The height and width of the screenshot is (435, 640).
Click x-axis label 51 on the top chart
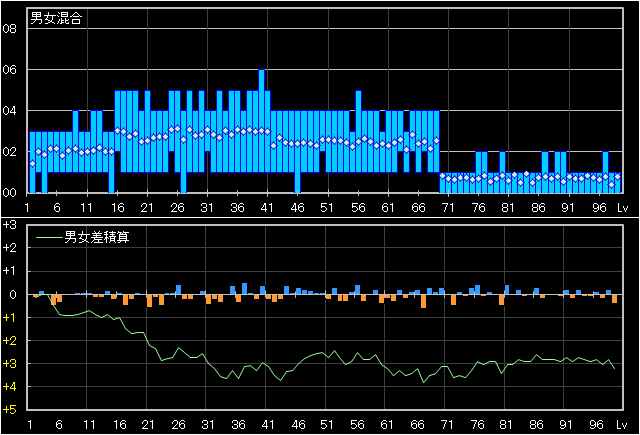pos(327,208)
